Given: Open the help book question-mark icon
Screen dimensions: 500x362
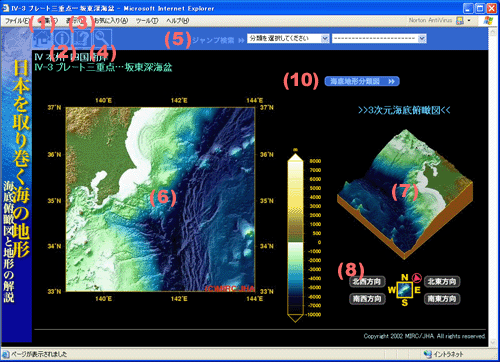Looking at the screenshot, I should [82, 39].
